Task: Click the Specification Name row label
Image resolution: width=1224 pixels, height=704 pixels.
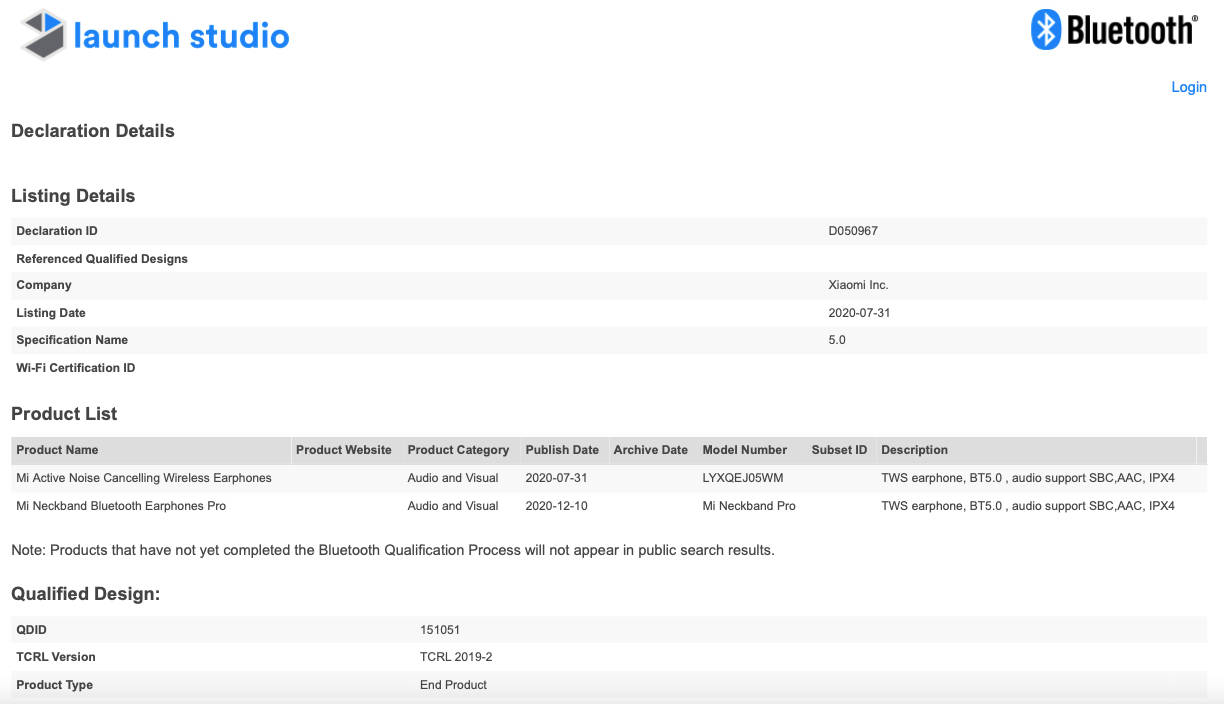Action: (x=72, y=340)
